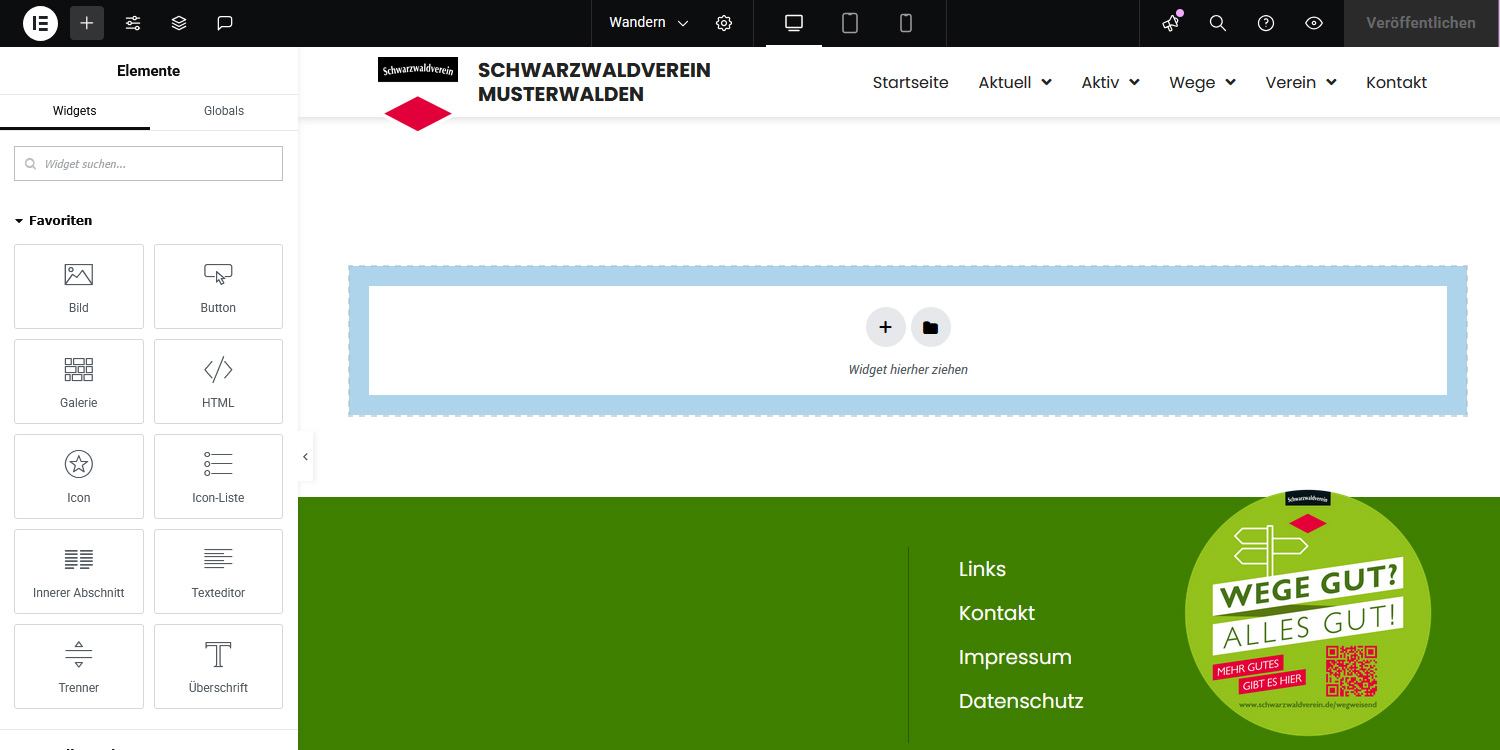Select Startseite in the navigation menu
Screen dimensions: 1500x750
coord(910,82)
